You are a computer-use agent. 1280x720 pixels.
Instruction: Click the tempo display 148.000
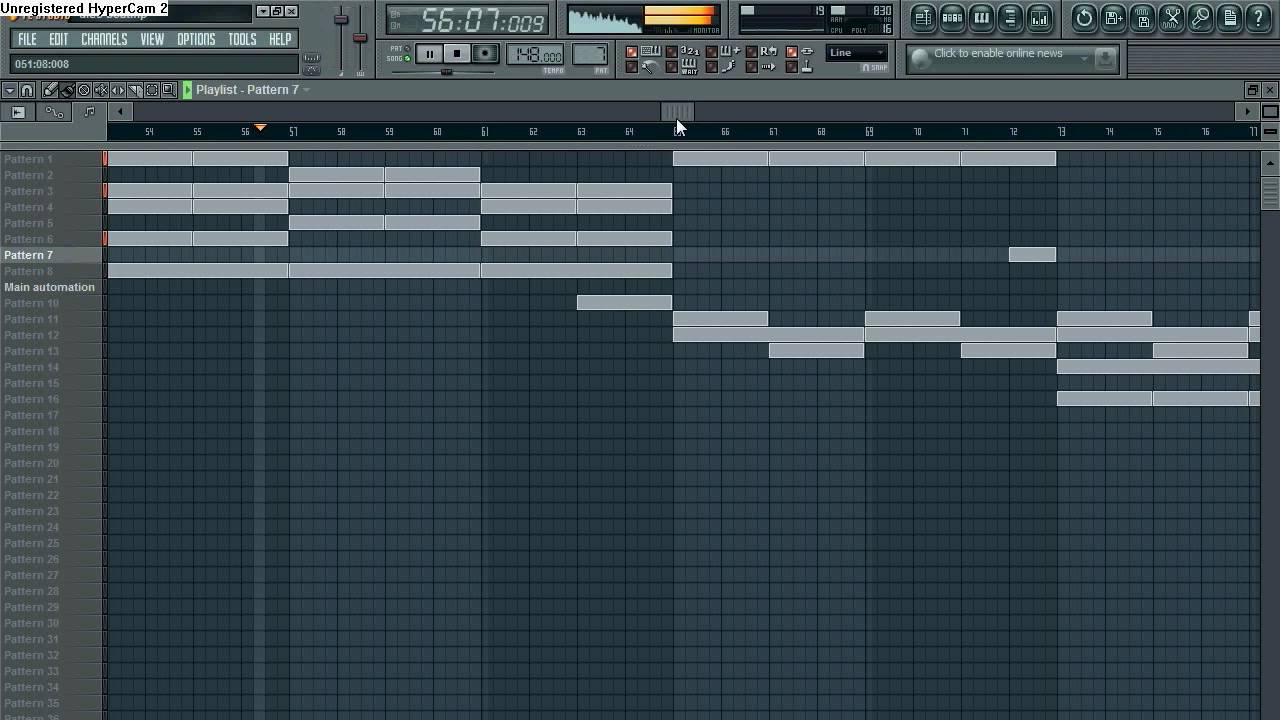(537, 55)
